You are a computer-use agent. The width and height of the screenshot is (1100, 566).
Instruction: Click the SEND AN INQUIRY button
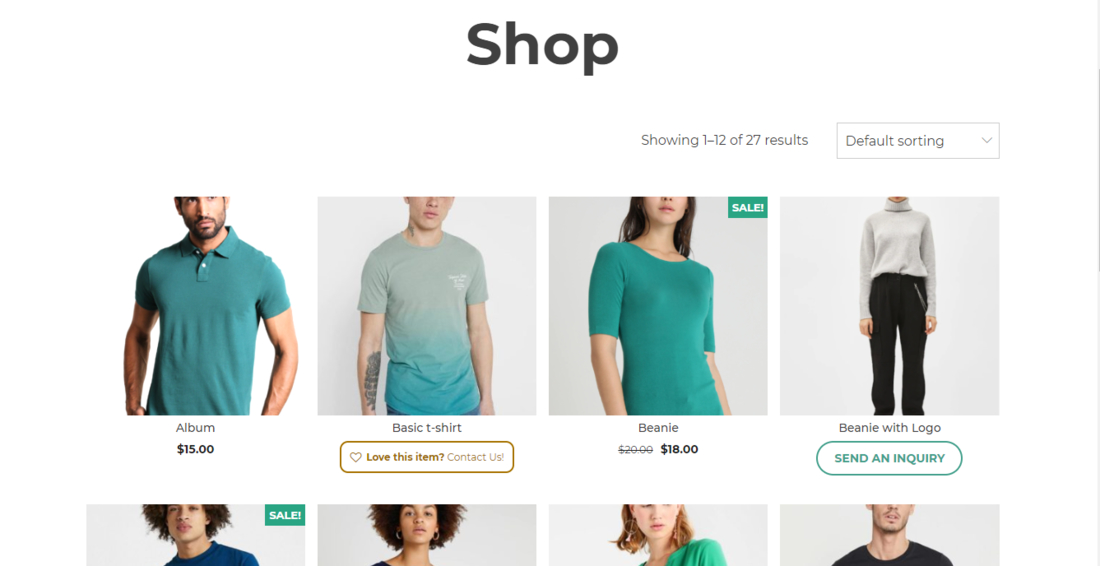point(889,458)
